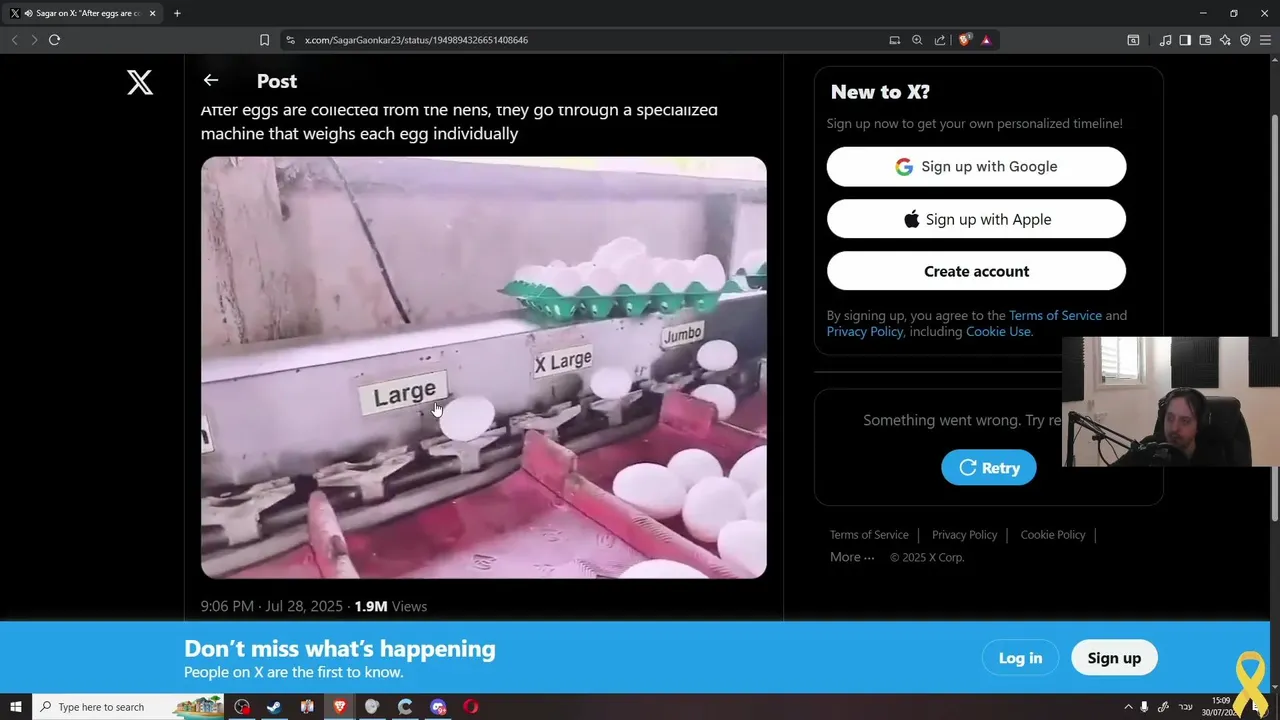The height and width of the screenshot is (720, 1280).
Task: Open the Brave VPN shield icon
Action: point(1245,40)
